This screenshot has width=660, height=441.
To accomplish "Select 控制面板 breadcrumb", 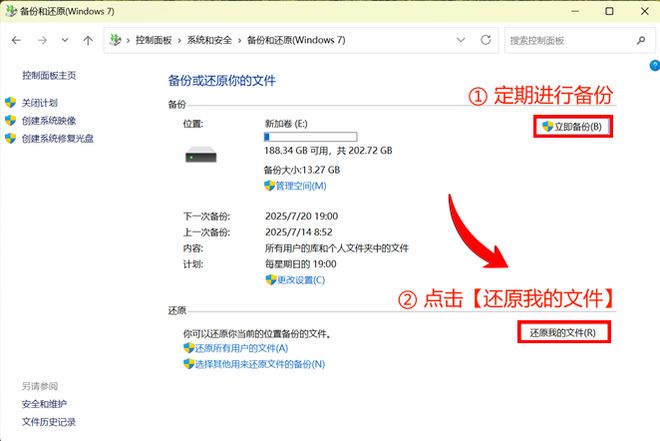I will 154,40.
